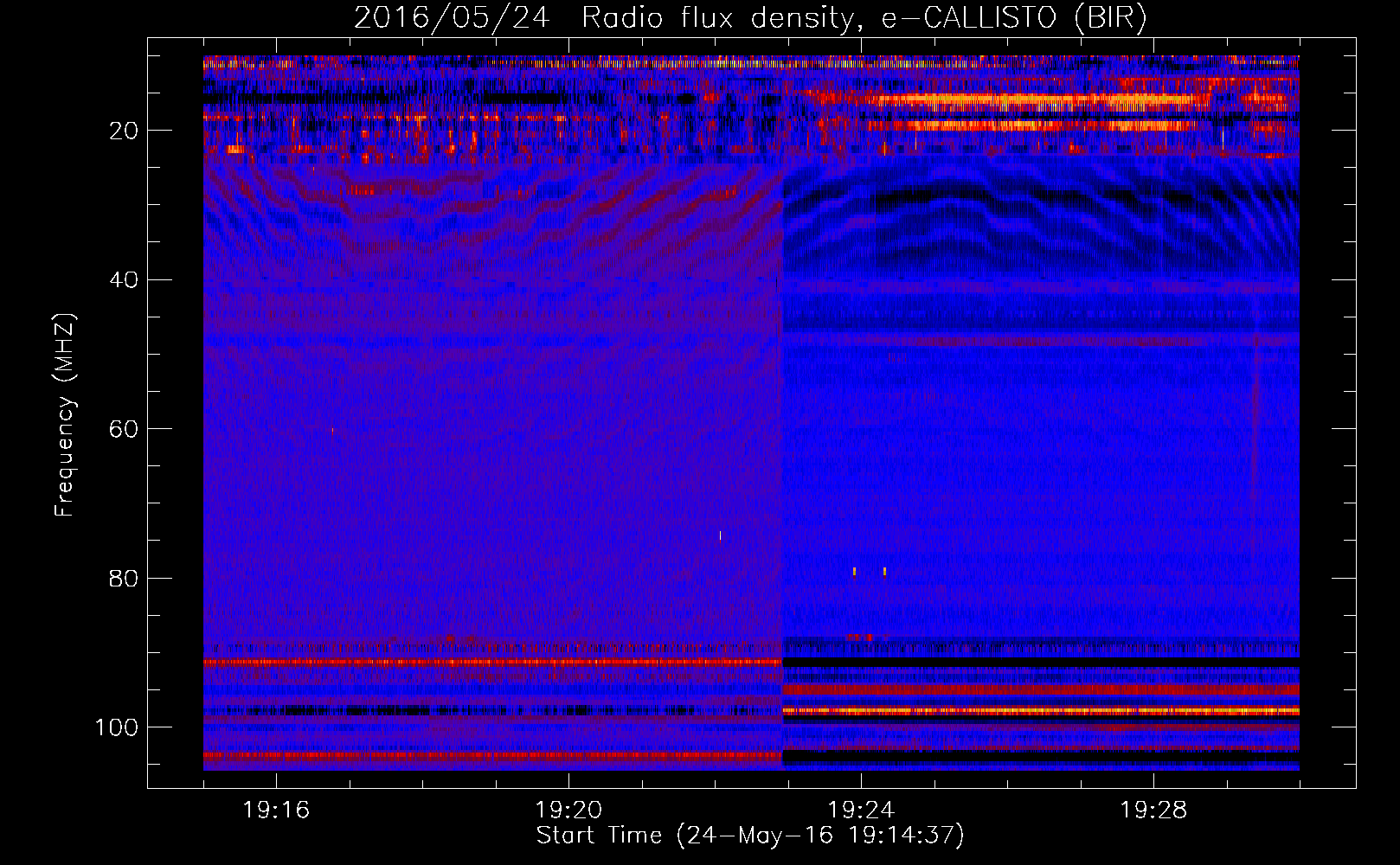This screenshot has height=865, width=1400.
Task: Click the 60 frequency tick label
Action: (x=125, y=429)
